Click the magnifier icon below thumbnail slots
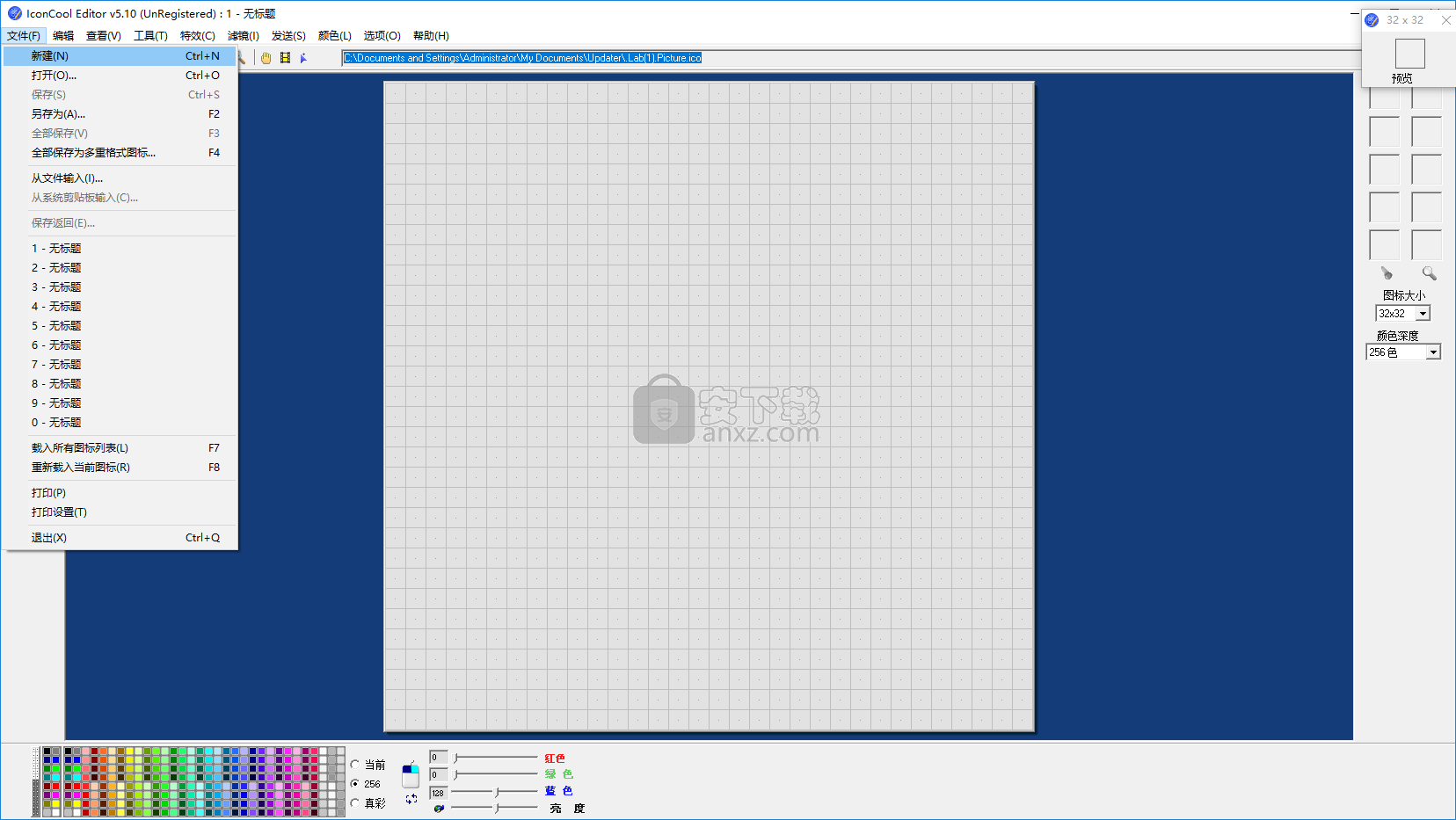Screen dimensions: 1456x820 coord(1429,273)
